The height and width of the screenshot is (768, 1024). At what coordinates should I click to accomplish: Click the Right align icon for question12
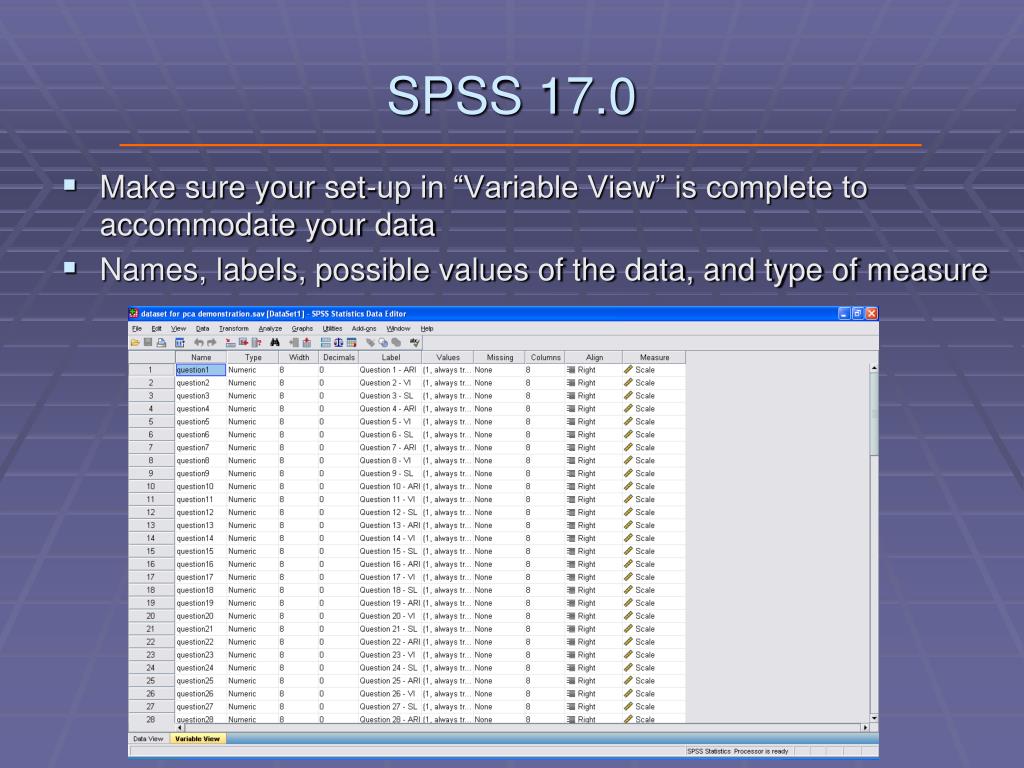571,512
